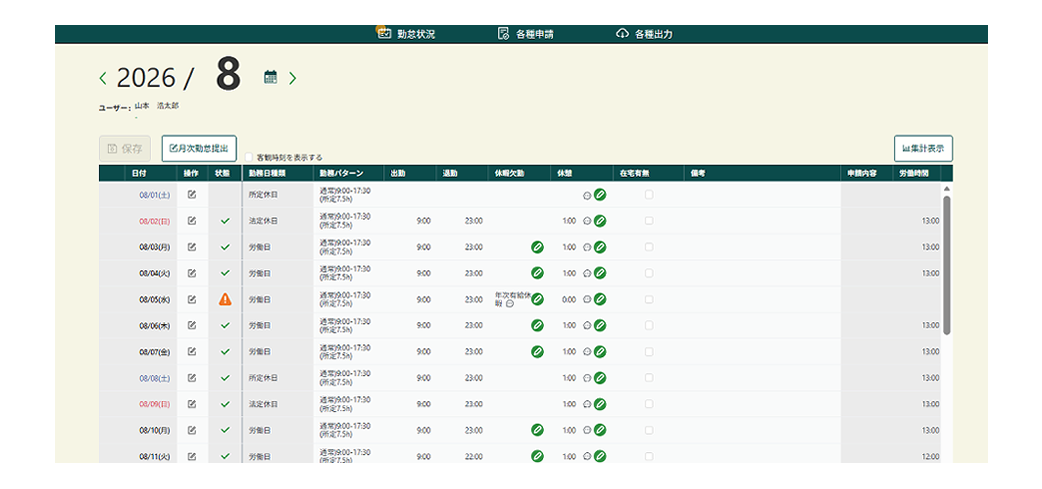Green 休暇欠勤 edit icon for 08/07(金)
Image resolution: width=1042 pixels, height=489 pixels.
click(x=538, y=351)
